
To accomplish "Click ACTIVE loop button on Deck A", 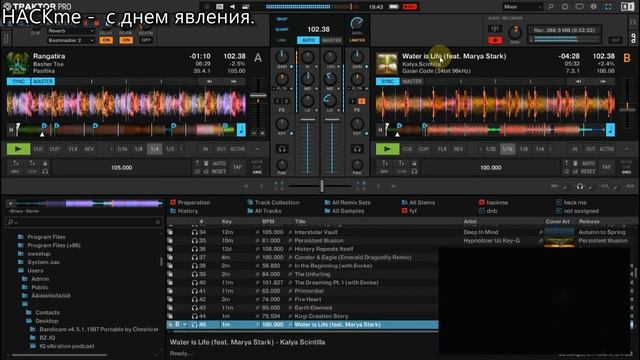I will tap(238, 149).
